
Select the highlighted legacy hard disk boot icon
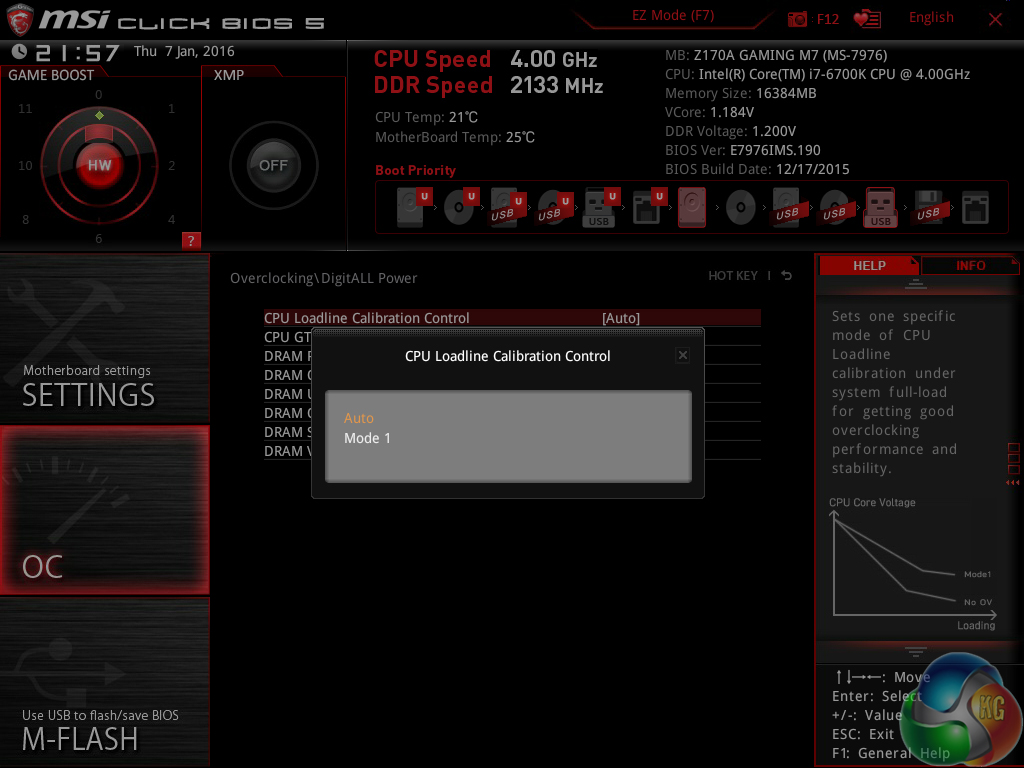click(692, 207)
